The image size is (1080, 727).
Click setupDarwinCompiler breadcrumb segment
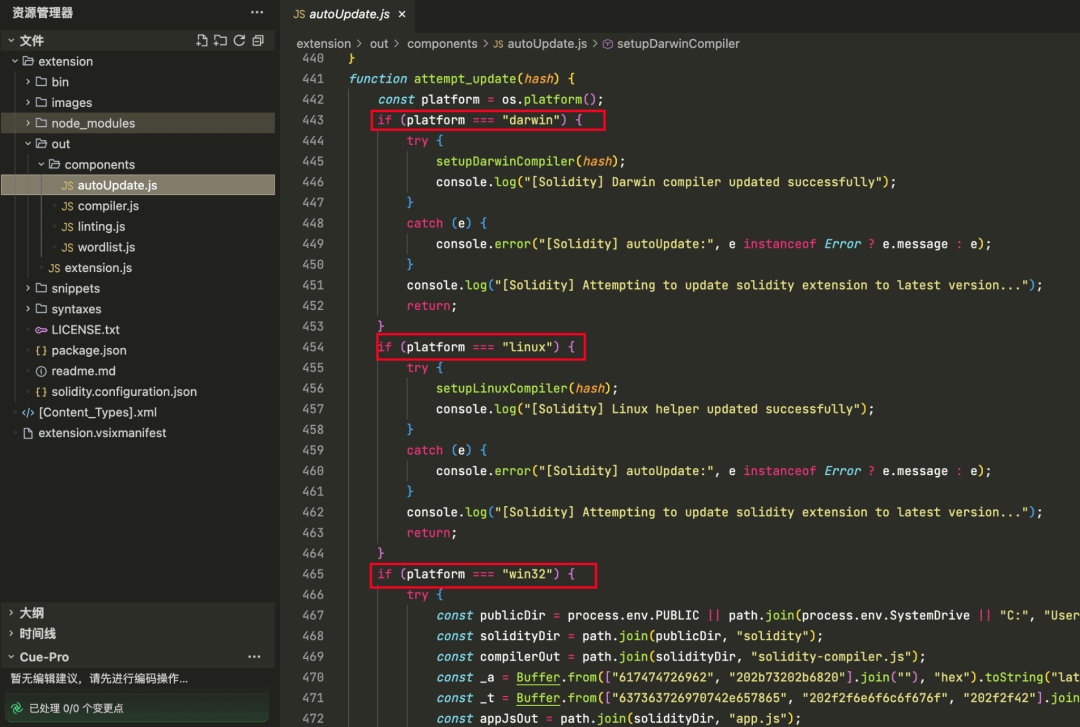(x=678, y=44)
